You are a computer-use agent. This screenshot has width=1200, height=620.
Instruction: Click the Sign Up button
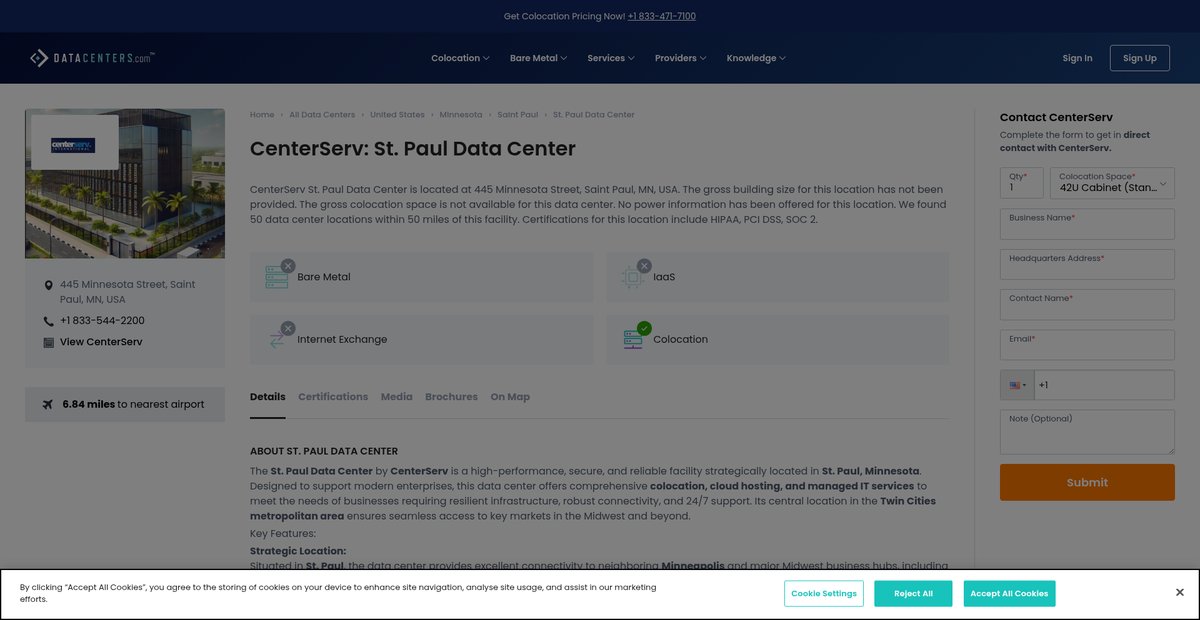(x=1140, y=58)
